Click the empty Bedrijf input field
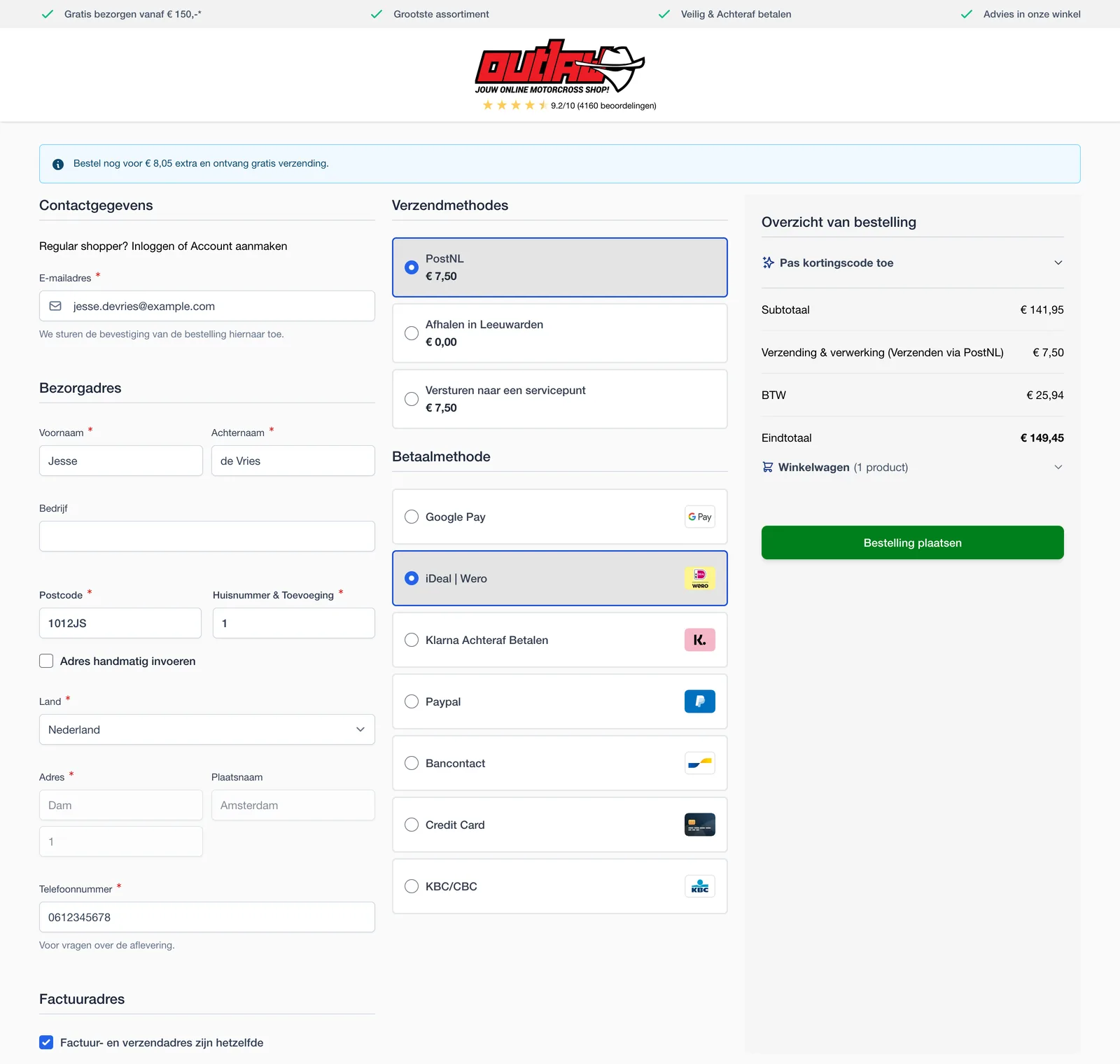Screen dimensions: 1120x1064 click(x=207, y=536)
